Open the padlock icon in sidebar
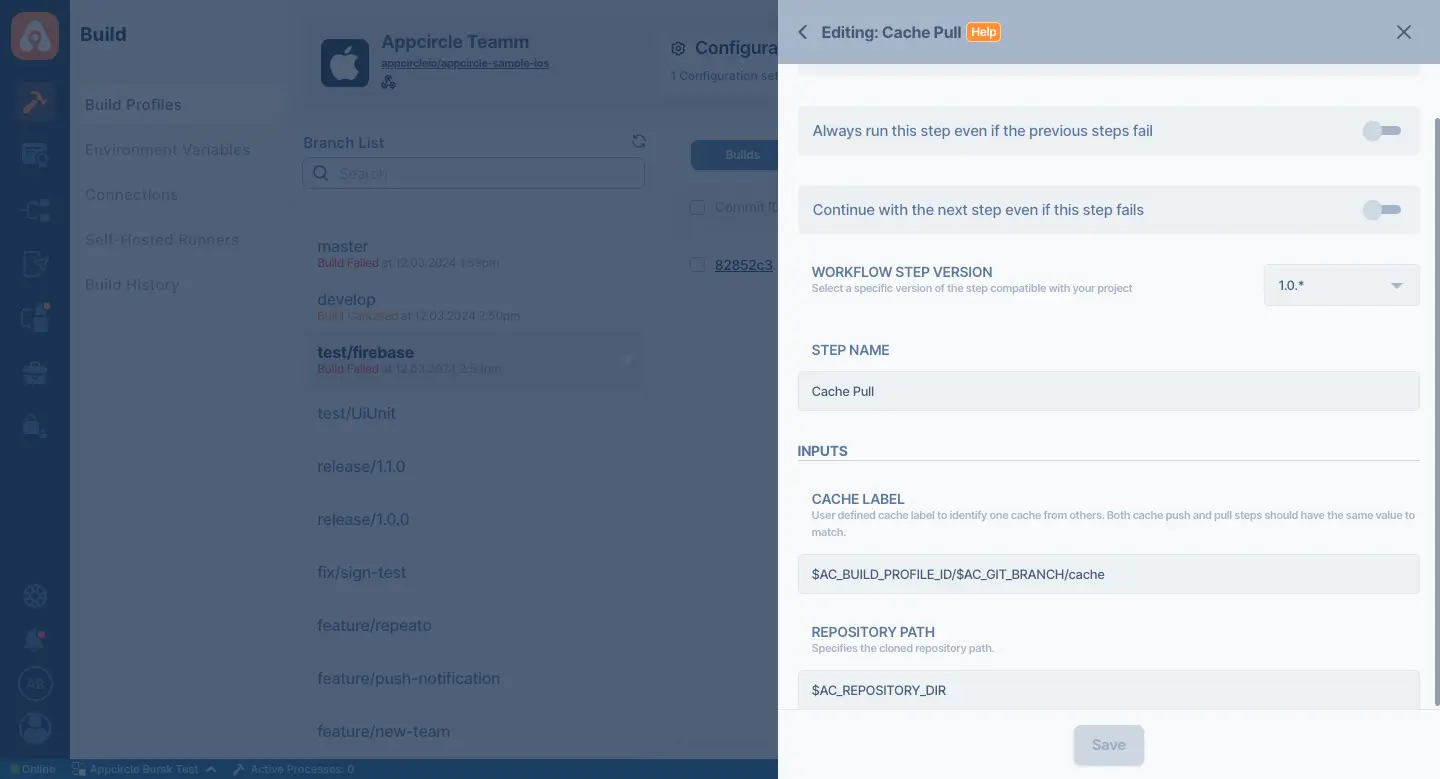This screenshot has height=779, width=1440. tap(35, 426)
